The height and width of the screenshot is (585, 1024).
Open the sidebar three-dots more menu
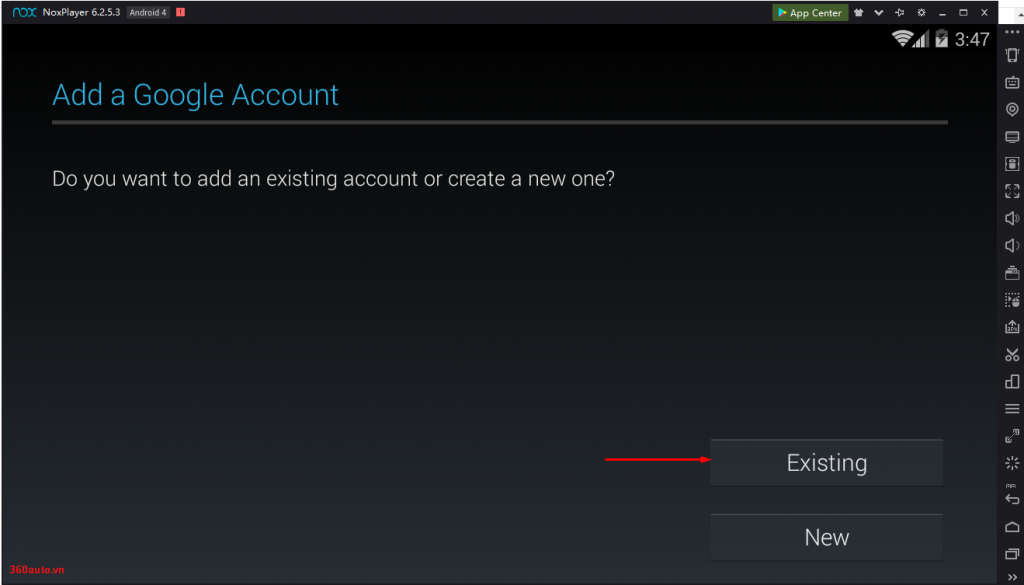1012,32
